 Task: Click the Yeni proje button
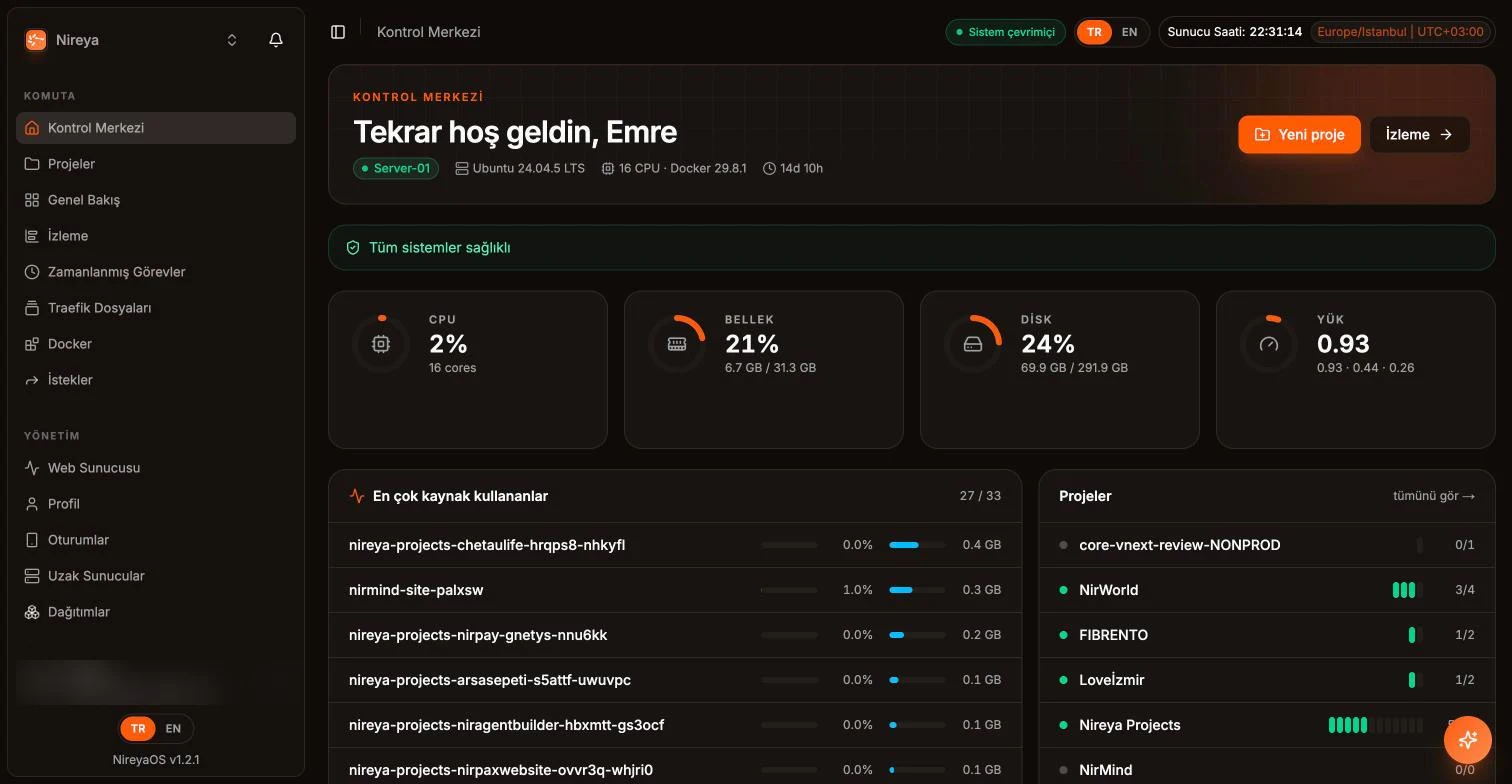(1299, 134)
